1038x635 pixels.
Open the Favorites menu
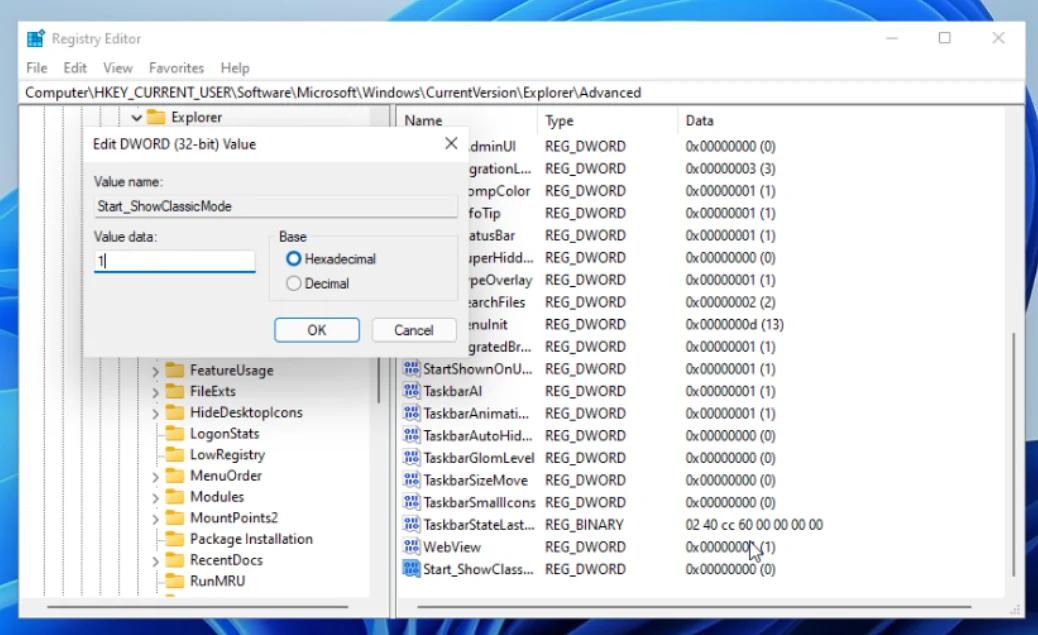tap(176, 68)
